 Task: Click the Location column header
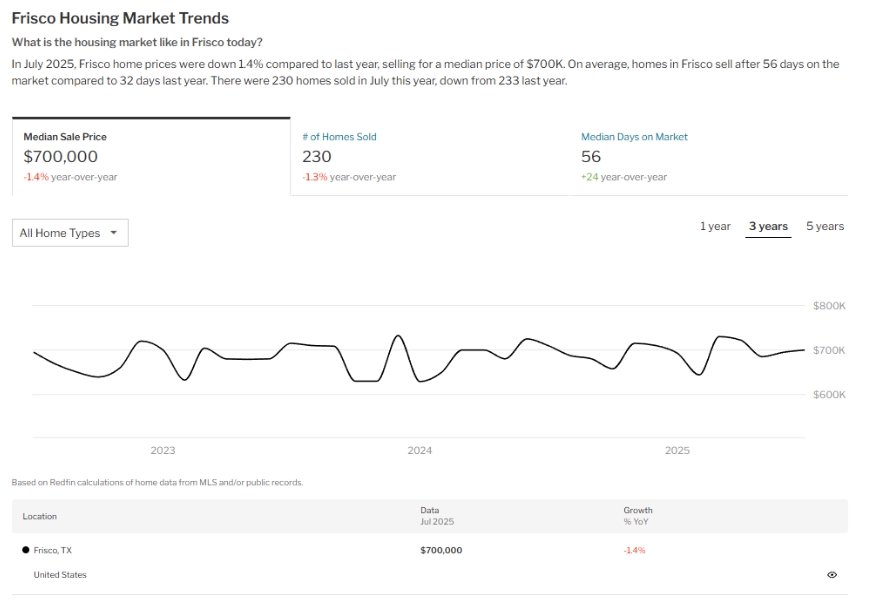(40, 517)
